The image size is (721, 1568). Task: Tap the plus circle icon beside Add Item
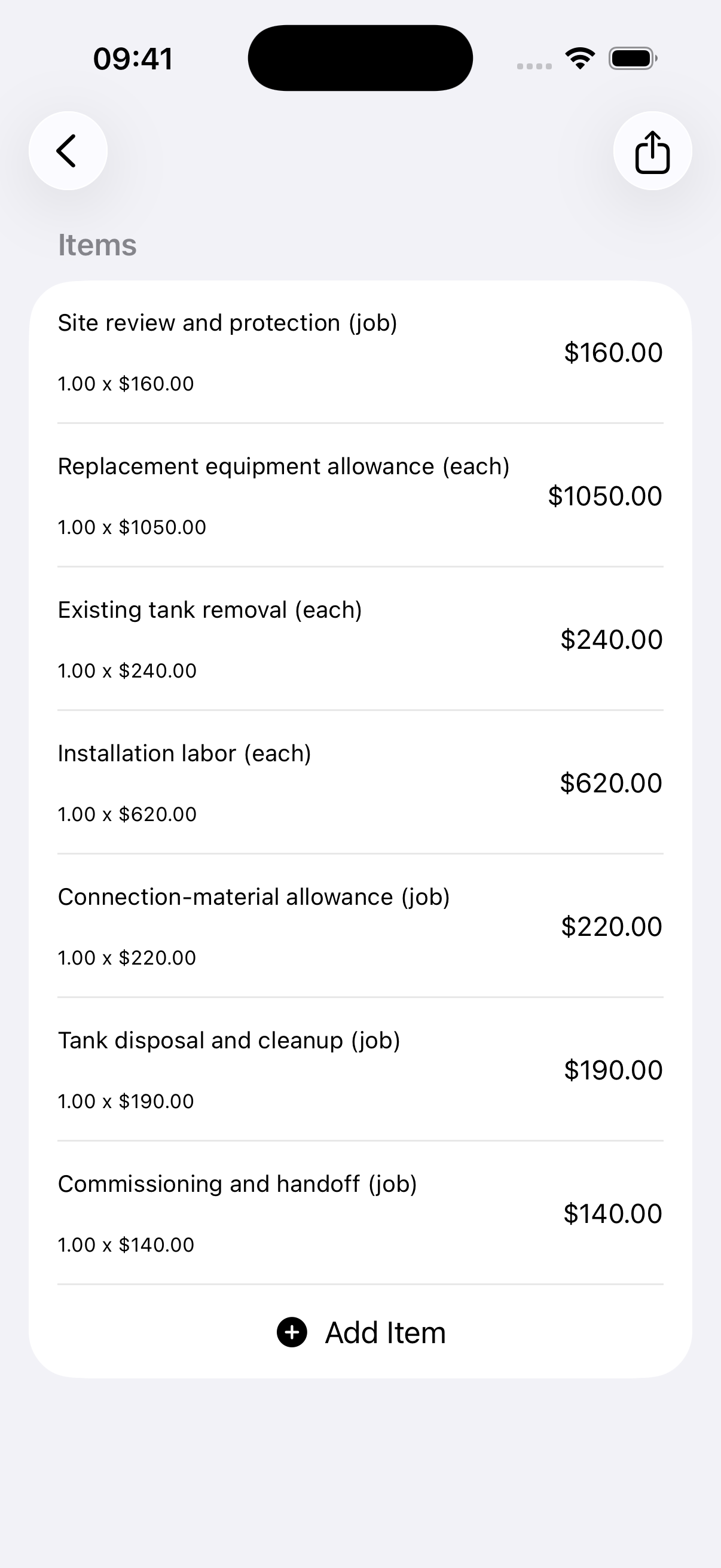pos(292,1332)
